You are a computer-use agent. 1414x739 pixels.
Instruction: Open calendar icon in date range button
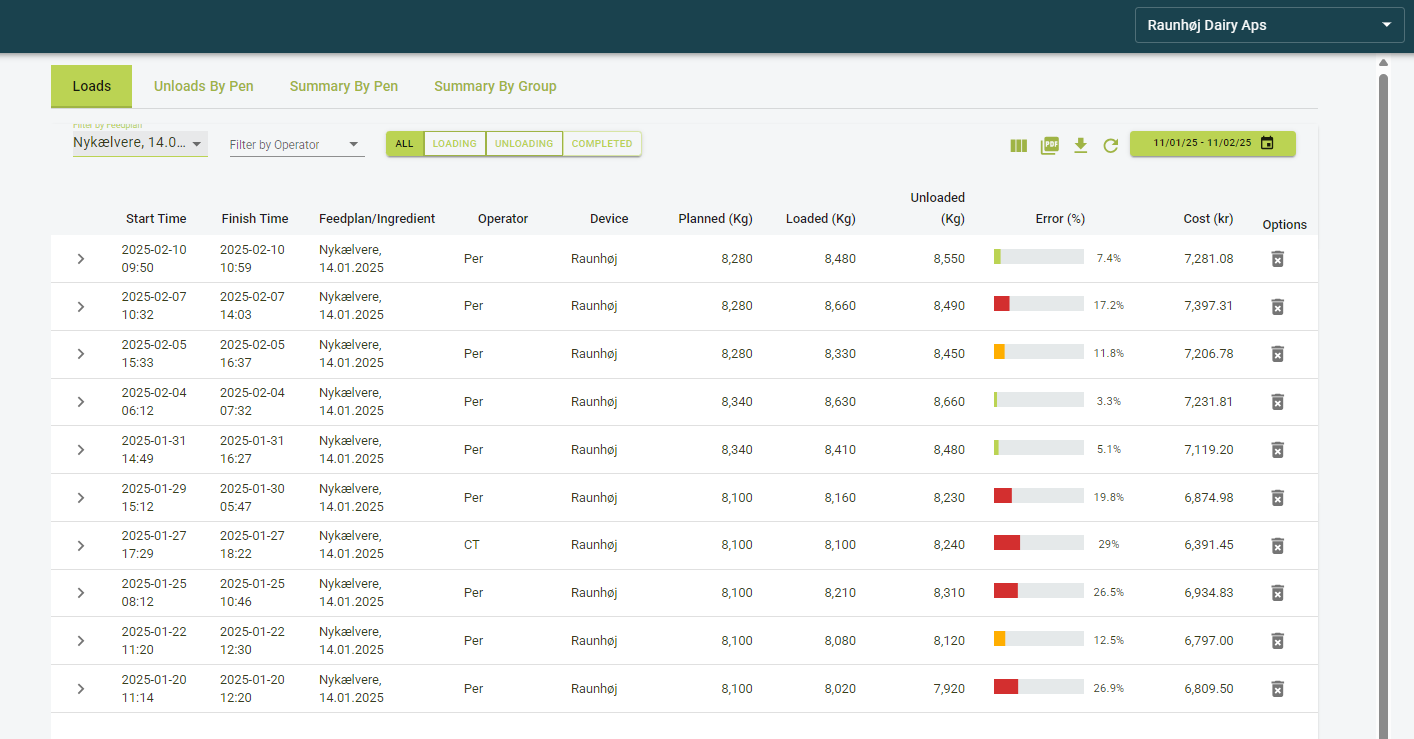[x=1267, y=143]
